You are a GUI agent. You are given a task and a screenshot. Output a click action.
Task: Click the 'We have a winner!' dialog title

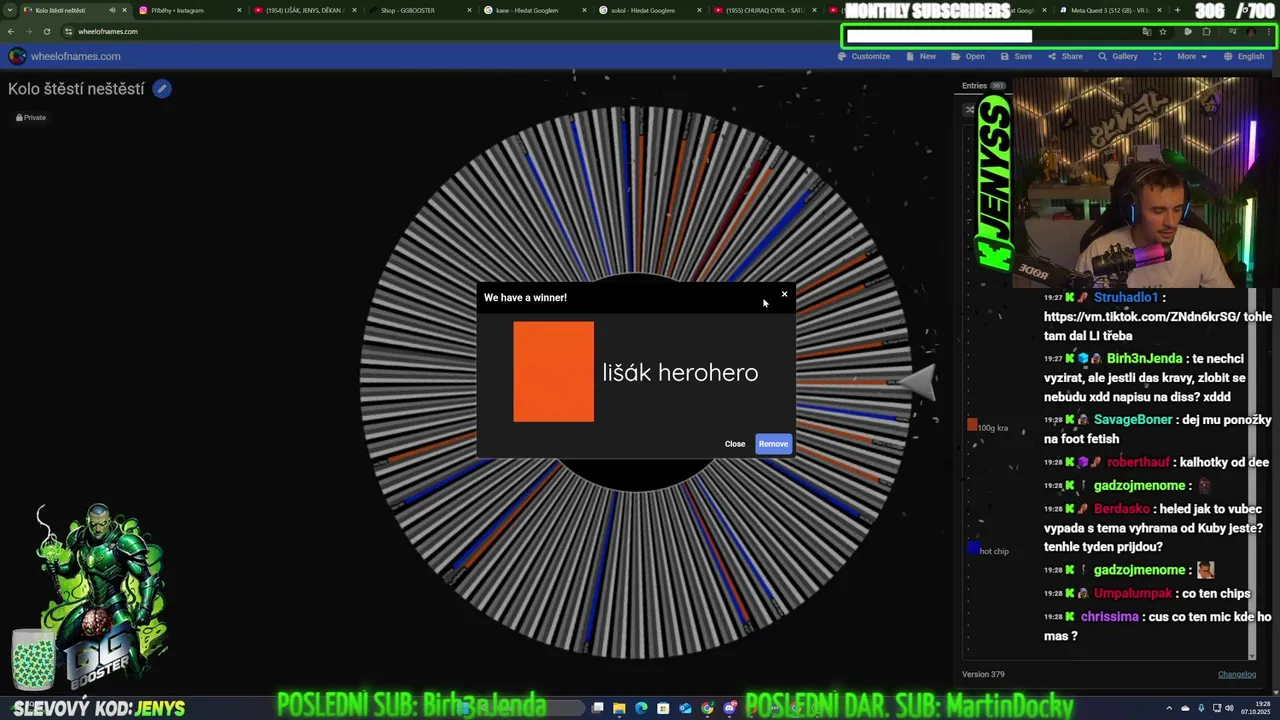(x=525, y=298)
